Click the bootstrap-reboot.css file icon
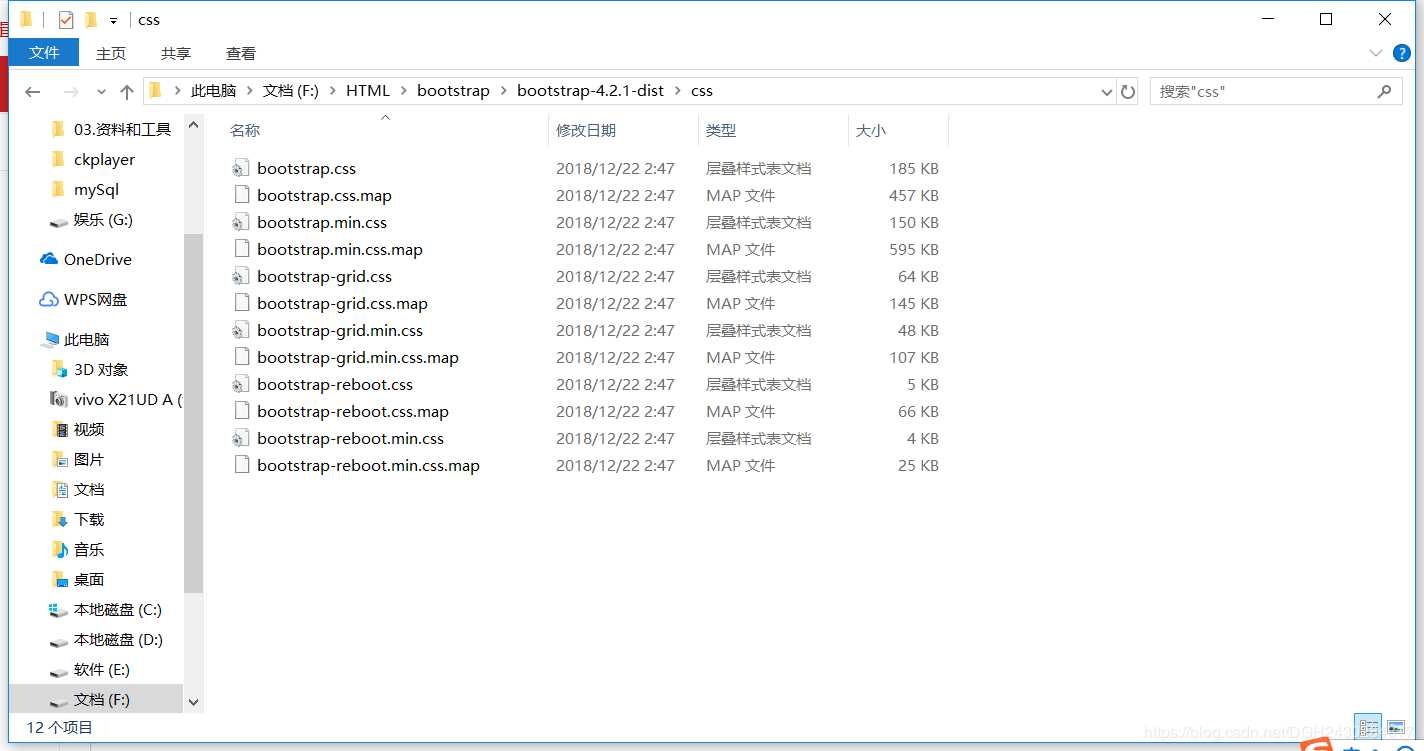The height and width of the screenshot is (751, 1424). click(240, 384)
